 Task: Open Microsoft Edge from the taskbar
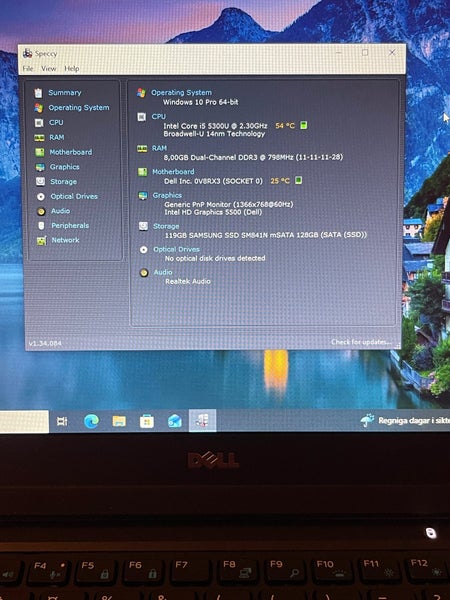(x=91, y=421)
